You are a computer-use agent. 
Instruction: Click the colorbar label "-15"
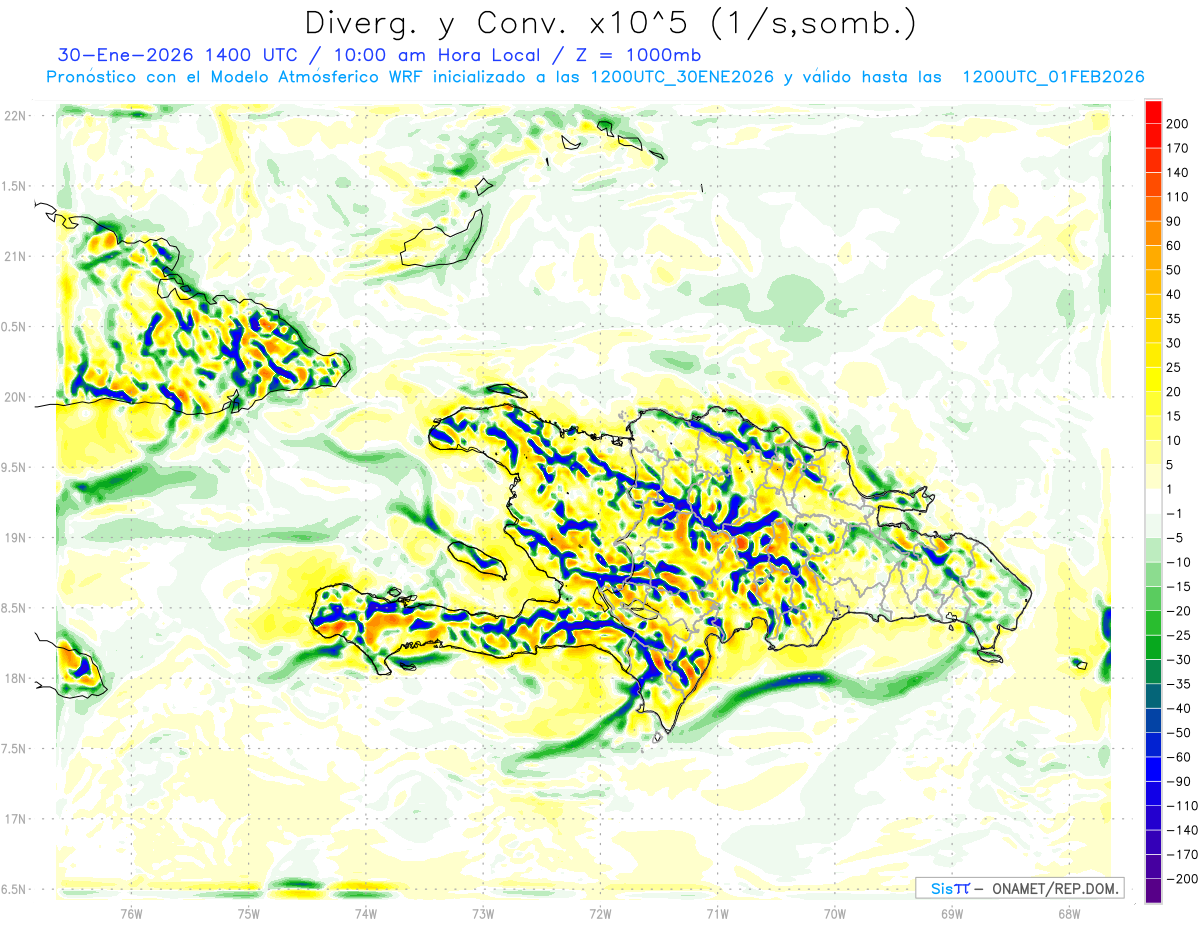1178,586
